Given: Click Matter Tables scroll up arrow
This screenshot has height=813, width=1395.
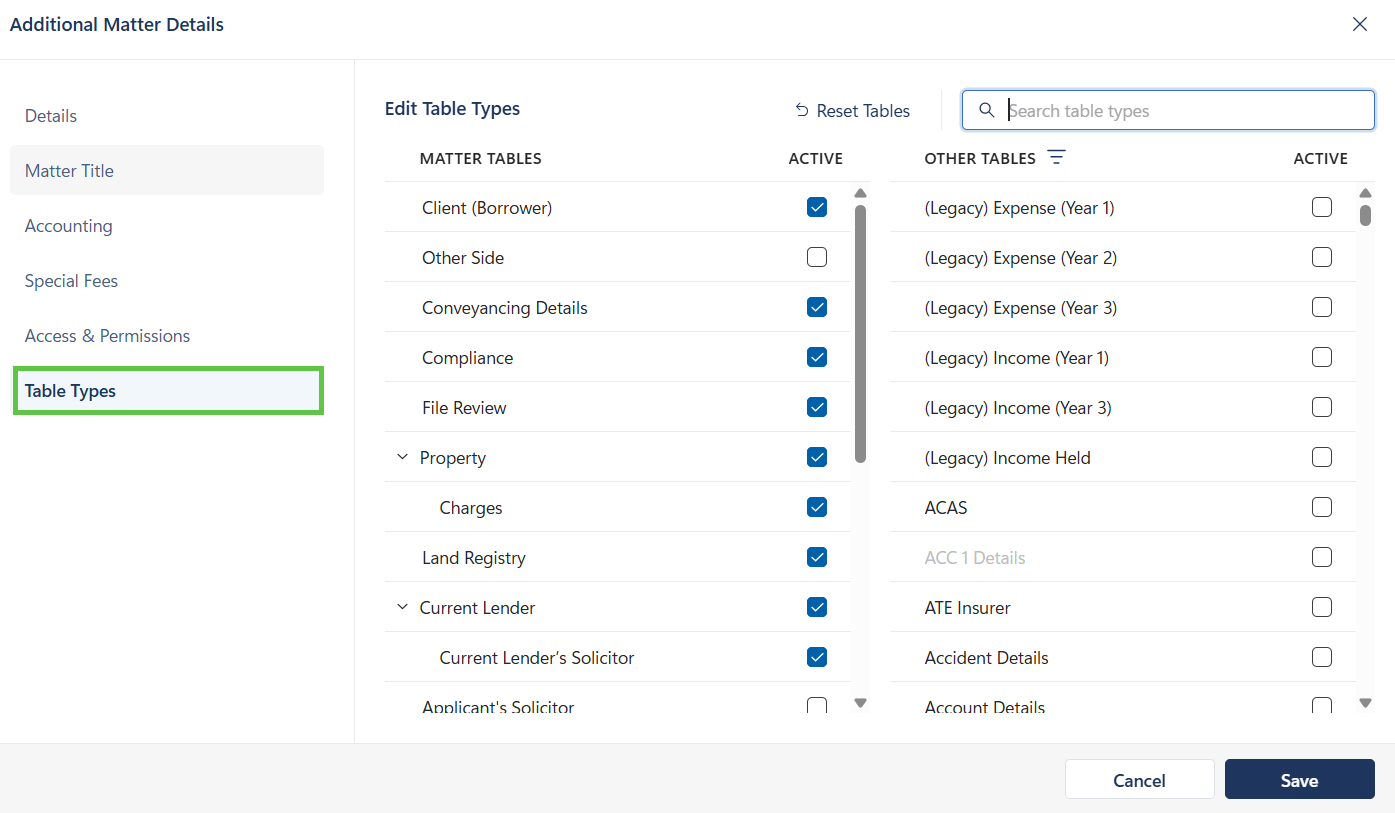Looking at the screenshot, I should 860,193.
